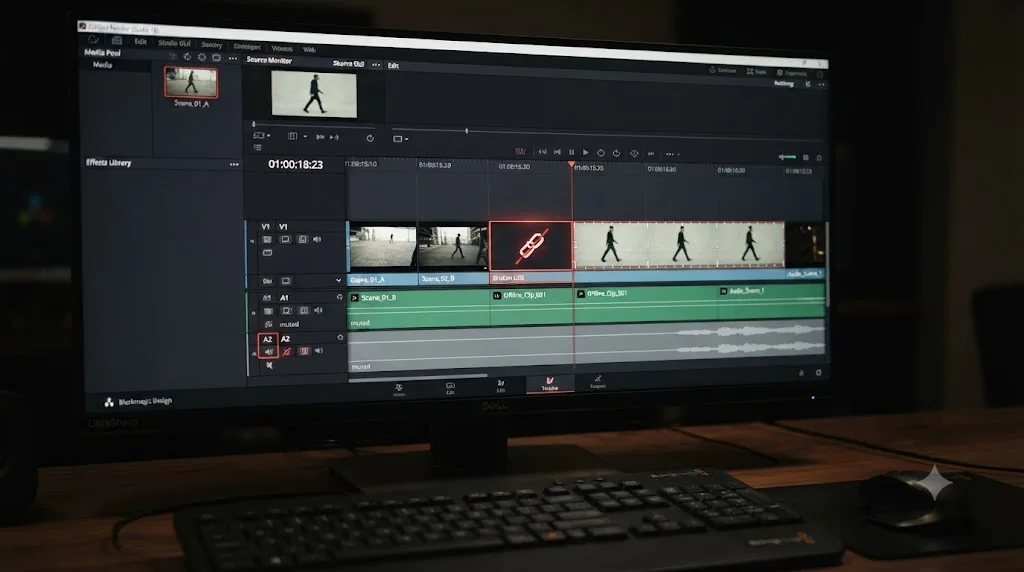Select the first Offline_Clip audio segment on A1
Screen dimensions: 1024x572
click(532, 304)
